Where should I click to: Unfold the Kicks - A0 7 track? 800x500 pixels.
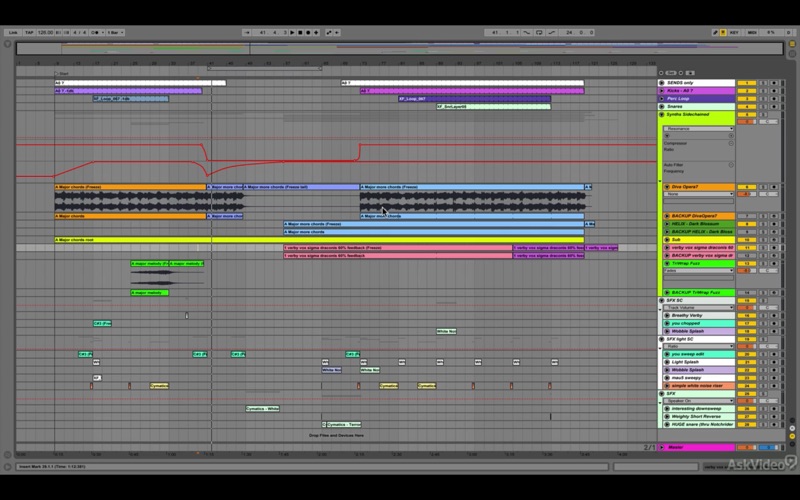click(x=662, y=91)
